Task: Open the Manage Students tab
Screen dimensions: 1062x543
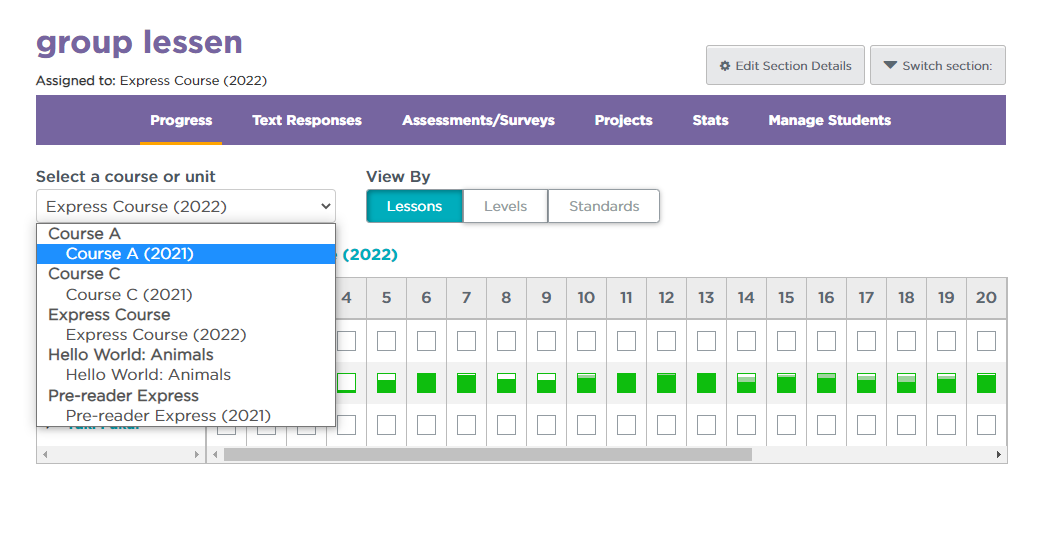Action: (x=829, y=120)
